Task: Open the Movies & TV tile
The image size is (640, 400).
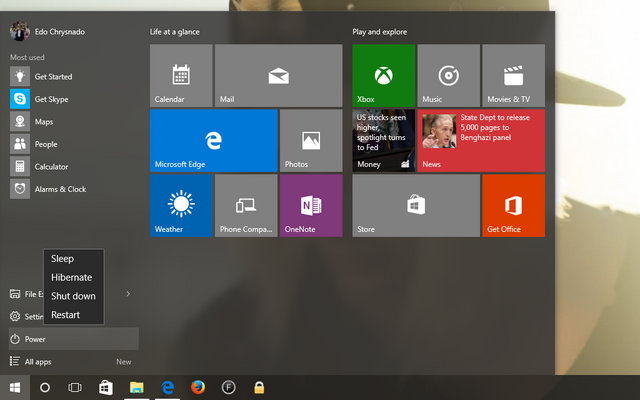Action: (x=513, y=76)
